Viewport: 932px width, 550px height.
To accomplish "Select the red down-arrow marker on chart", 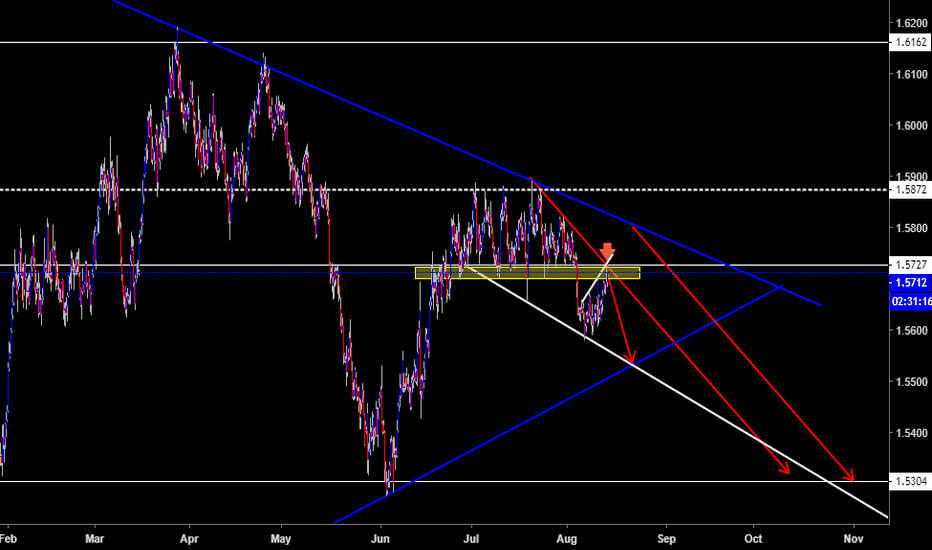I will pos(607,251).
